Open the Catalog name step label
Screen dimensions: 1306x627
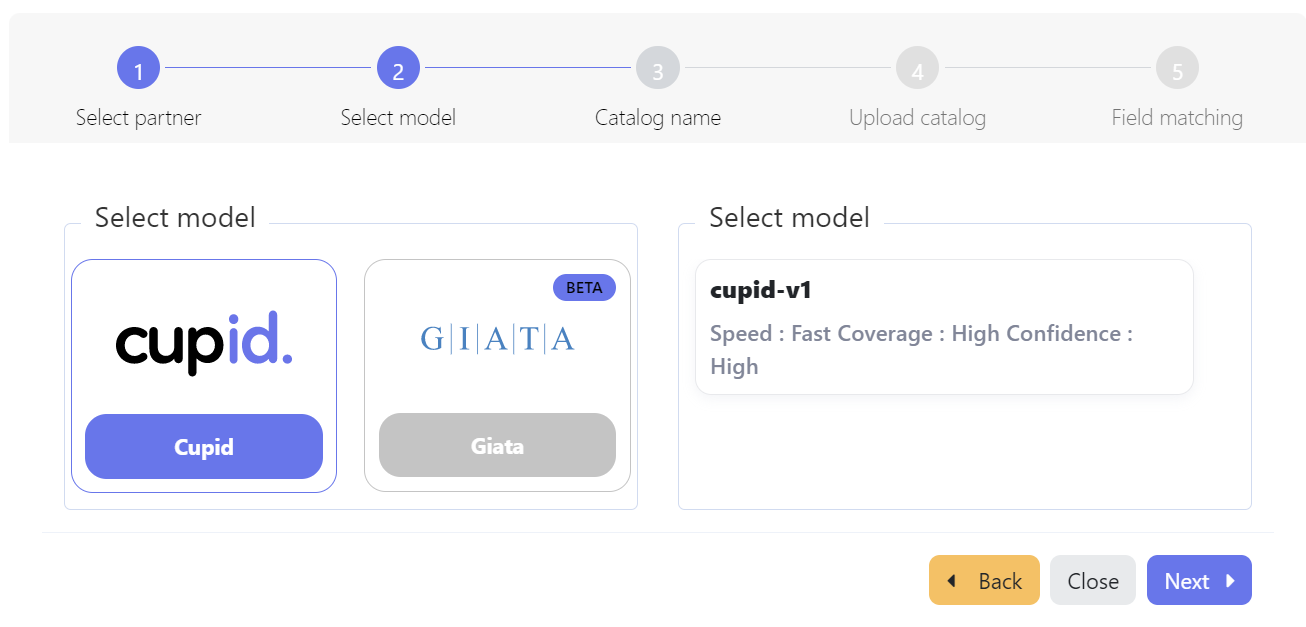(x=657, y=118)
